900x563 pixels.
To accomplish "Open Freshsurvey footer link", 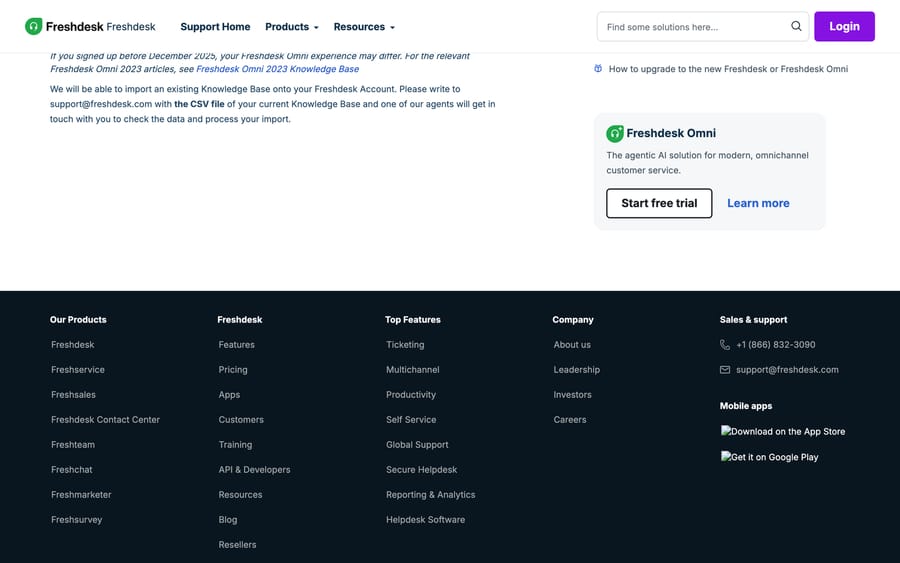I will point(76,519).
